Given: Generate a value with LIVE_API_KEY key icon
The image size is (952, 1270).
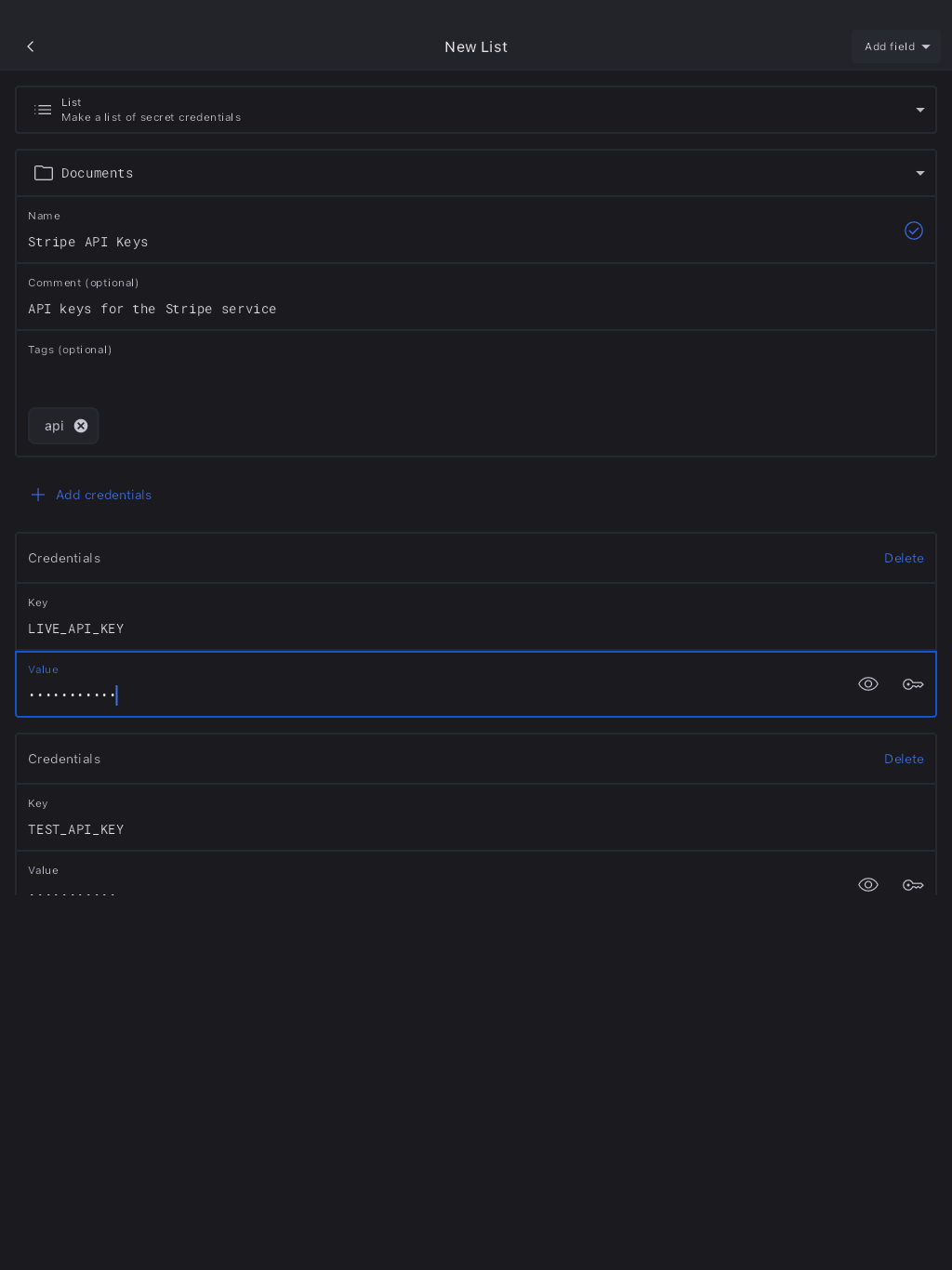Looking at the screenshot, I should pos(912,684).
